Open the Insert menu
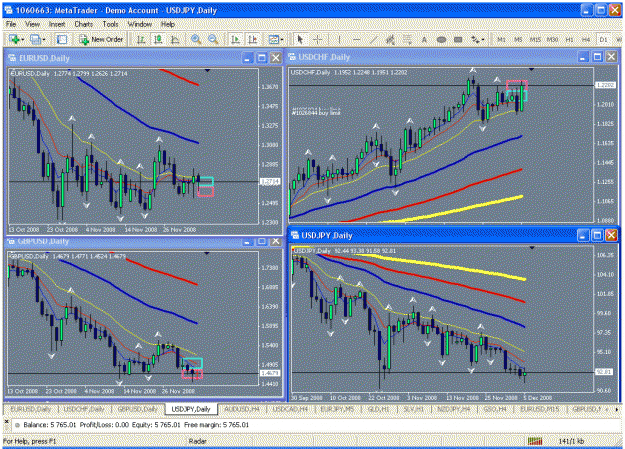Image resolution: width=625 pixels, height=449 pixels. point(57,24)
